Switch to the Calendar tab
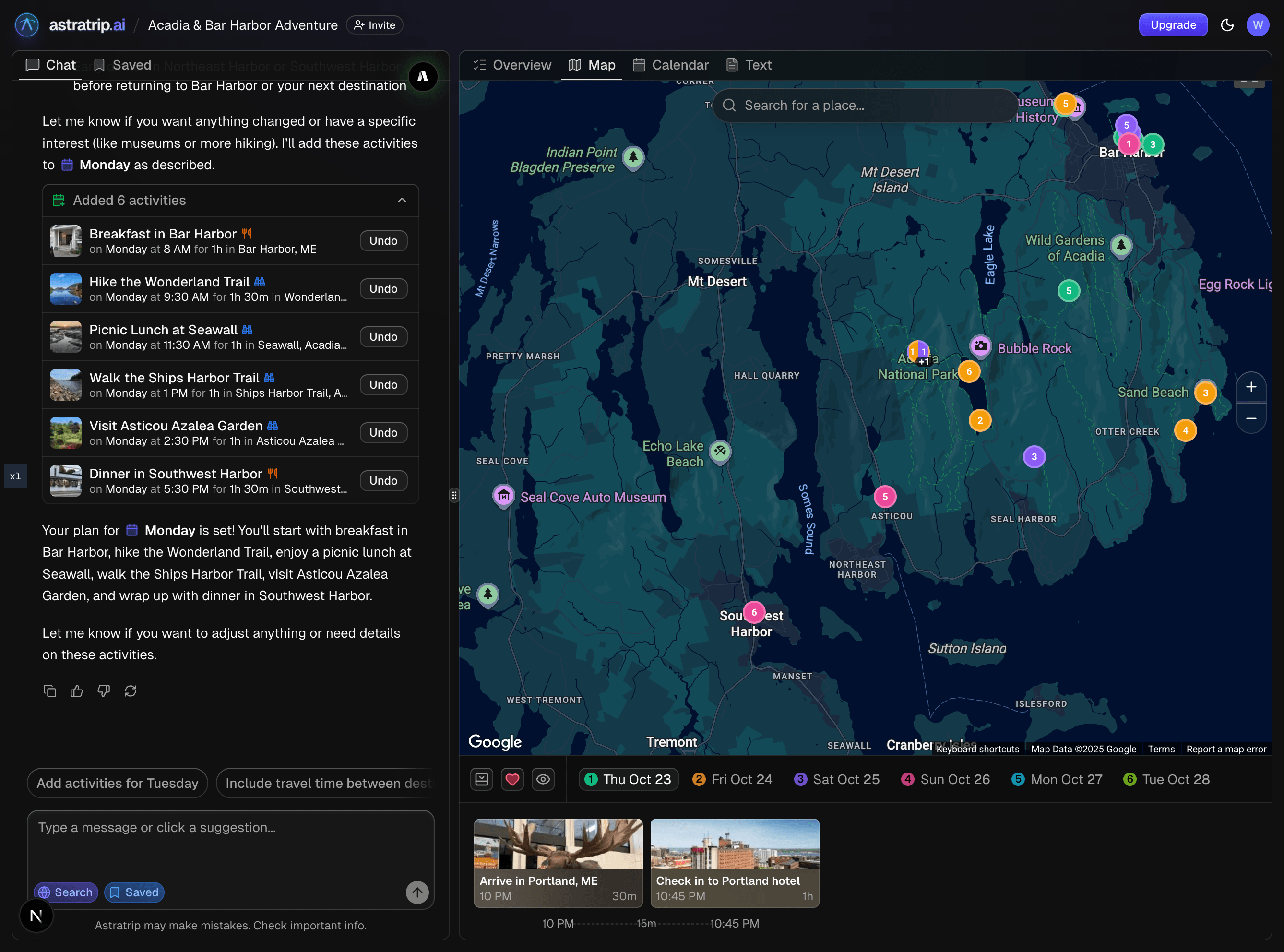 (x=670, y=65)
